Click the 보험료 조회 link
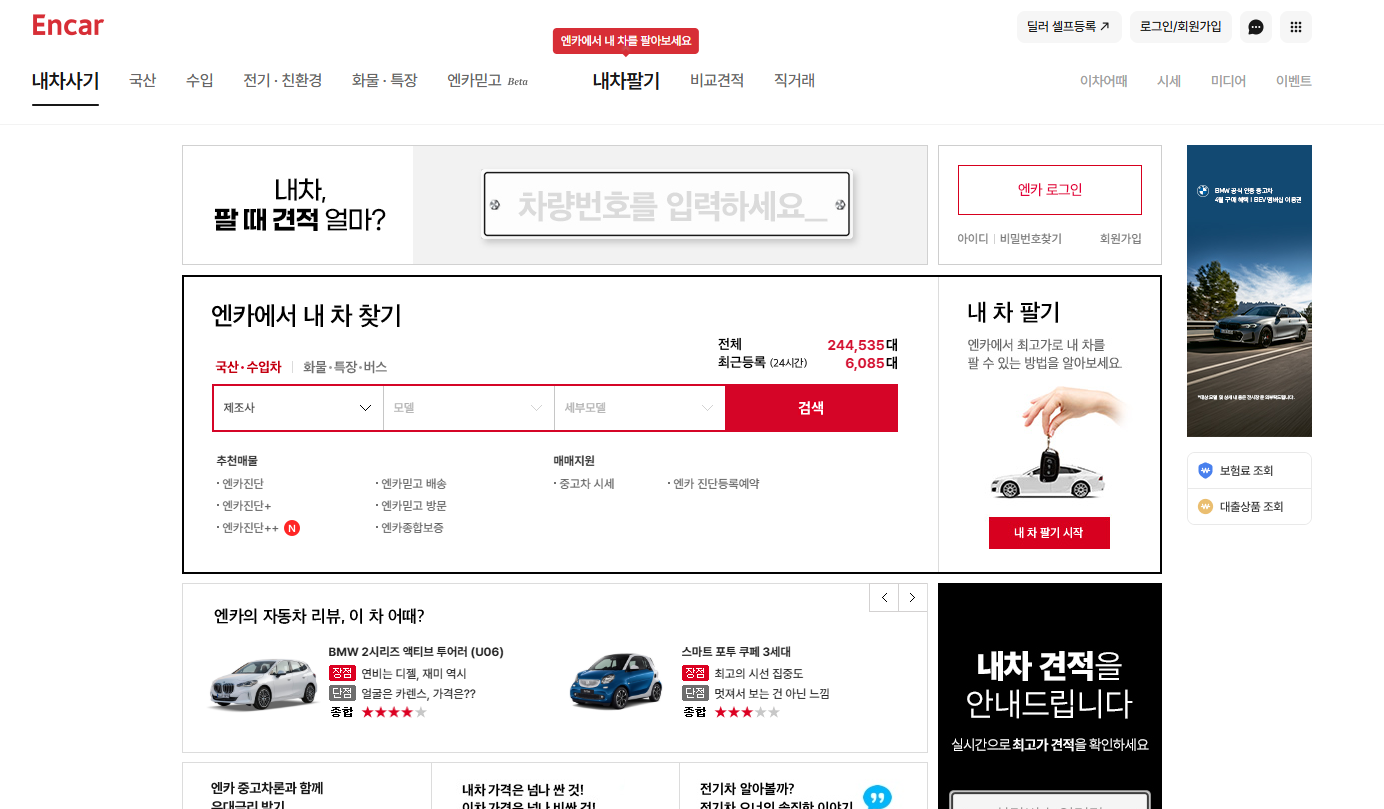The width and height of the screenshot is (1384, 809). [1247, 470]
